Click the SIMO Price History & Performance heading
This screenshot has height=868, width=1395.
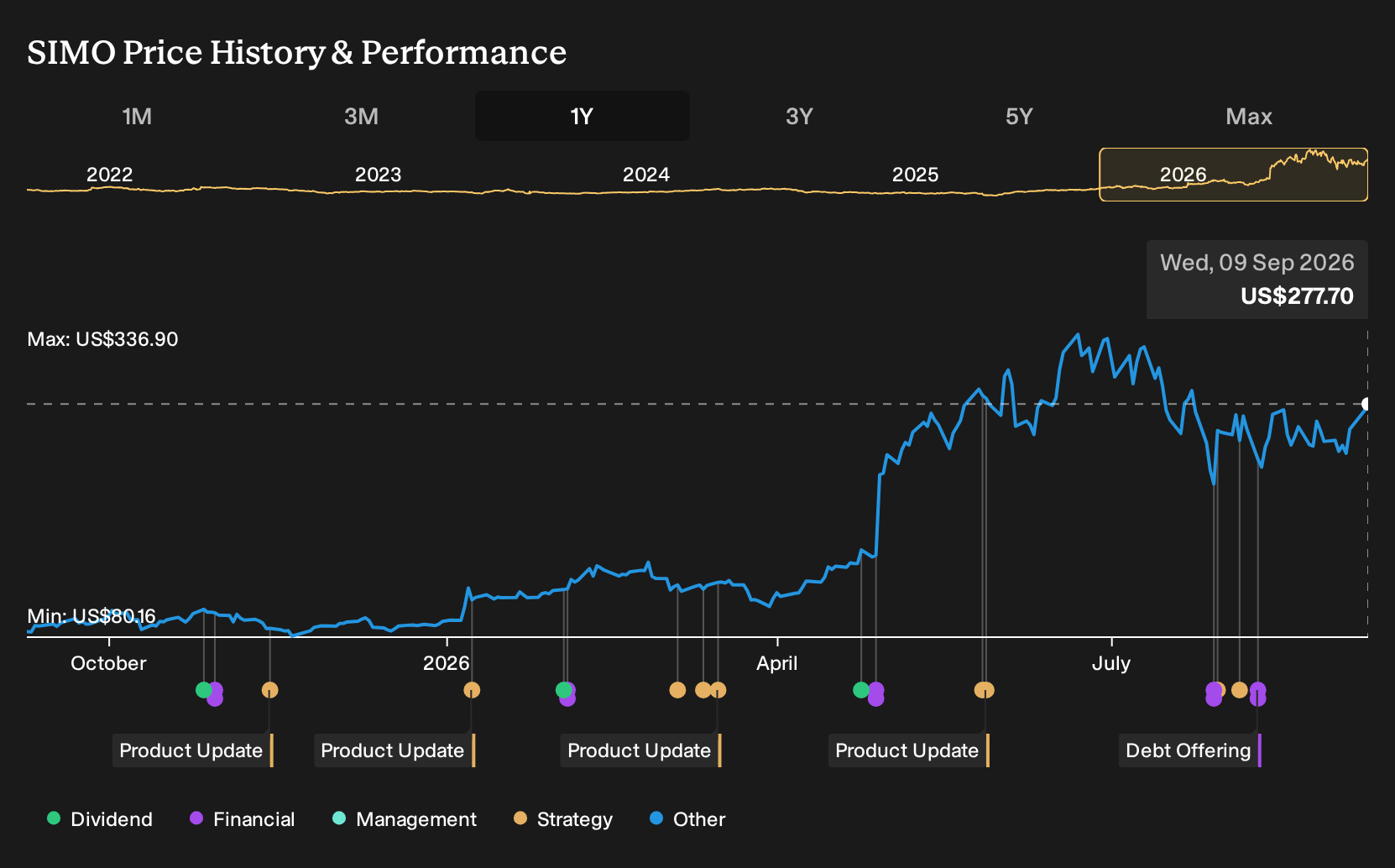pos(297,52)
